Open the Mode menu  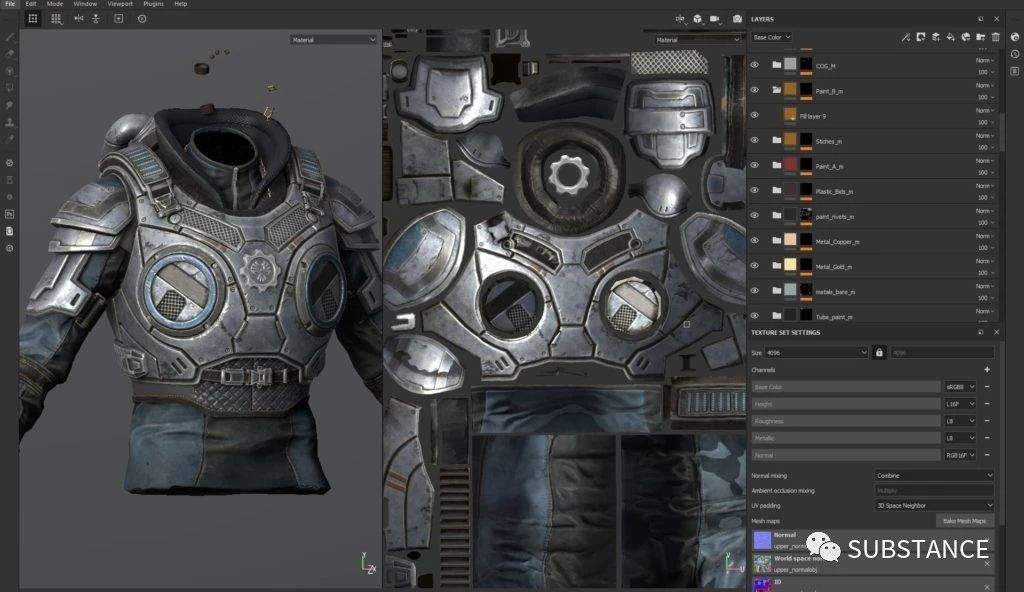(55, 4)
